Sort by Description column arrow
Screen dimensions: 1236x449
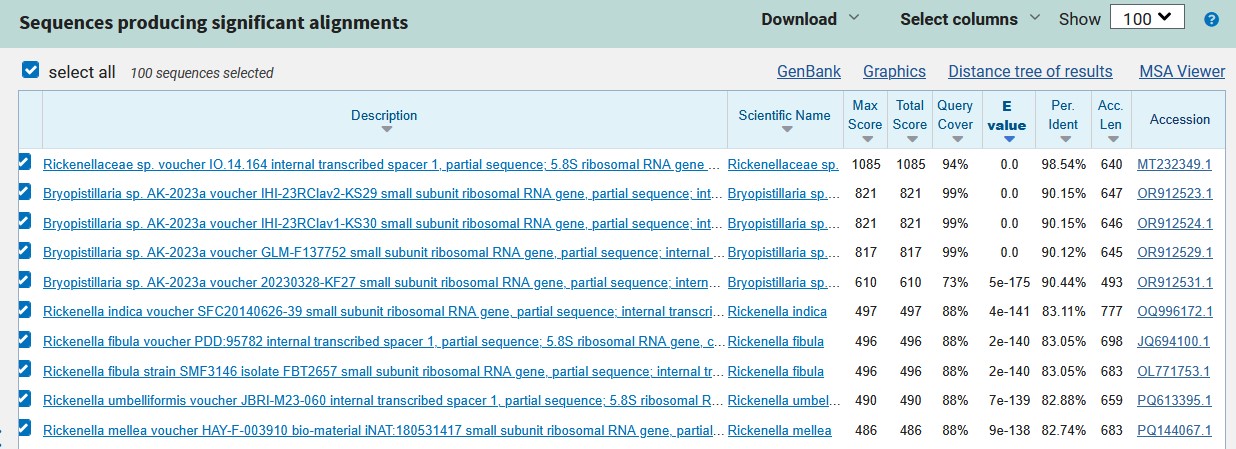click(x=385, y=130)
